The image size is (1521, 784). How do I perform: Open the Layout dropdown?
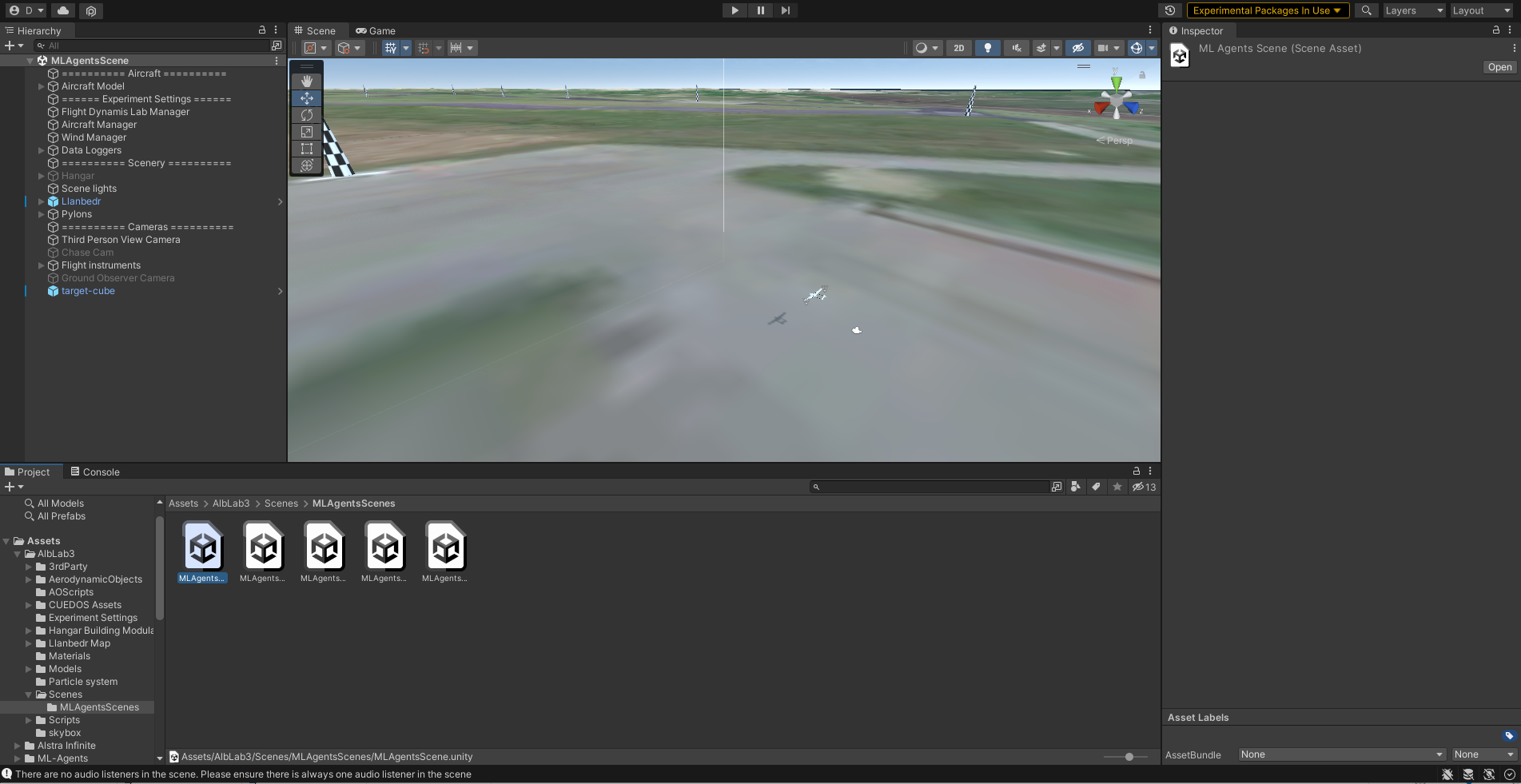[1481, 10]
